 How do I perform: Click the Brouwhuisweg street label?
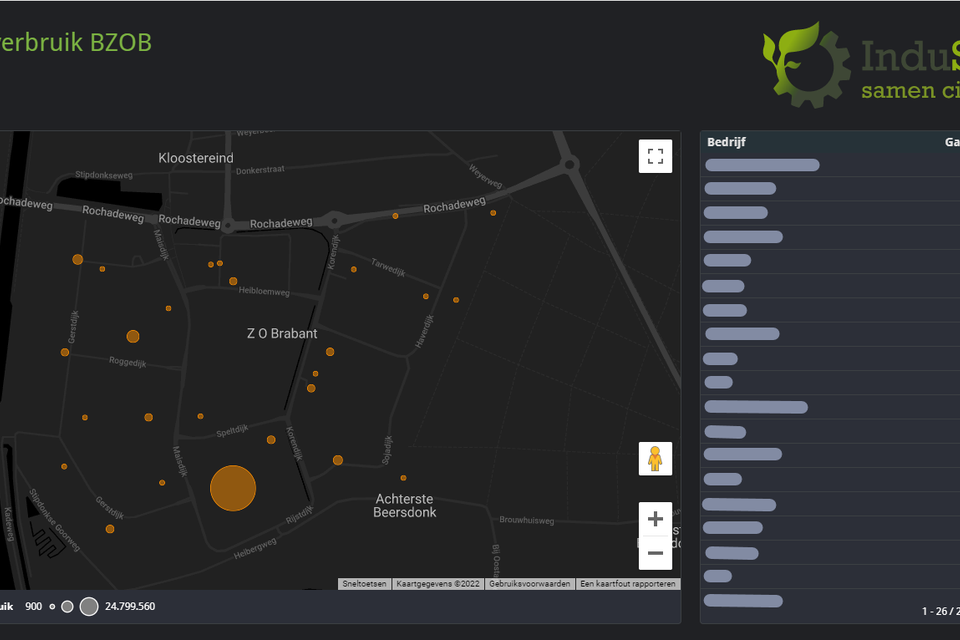tap(527, 520)
